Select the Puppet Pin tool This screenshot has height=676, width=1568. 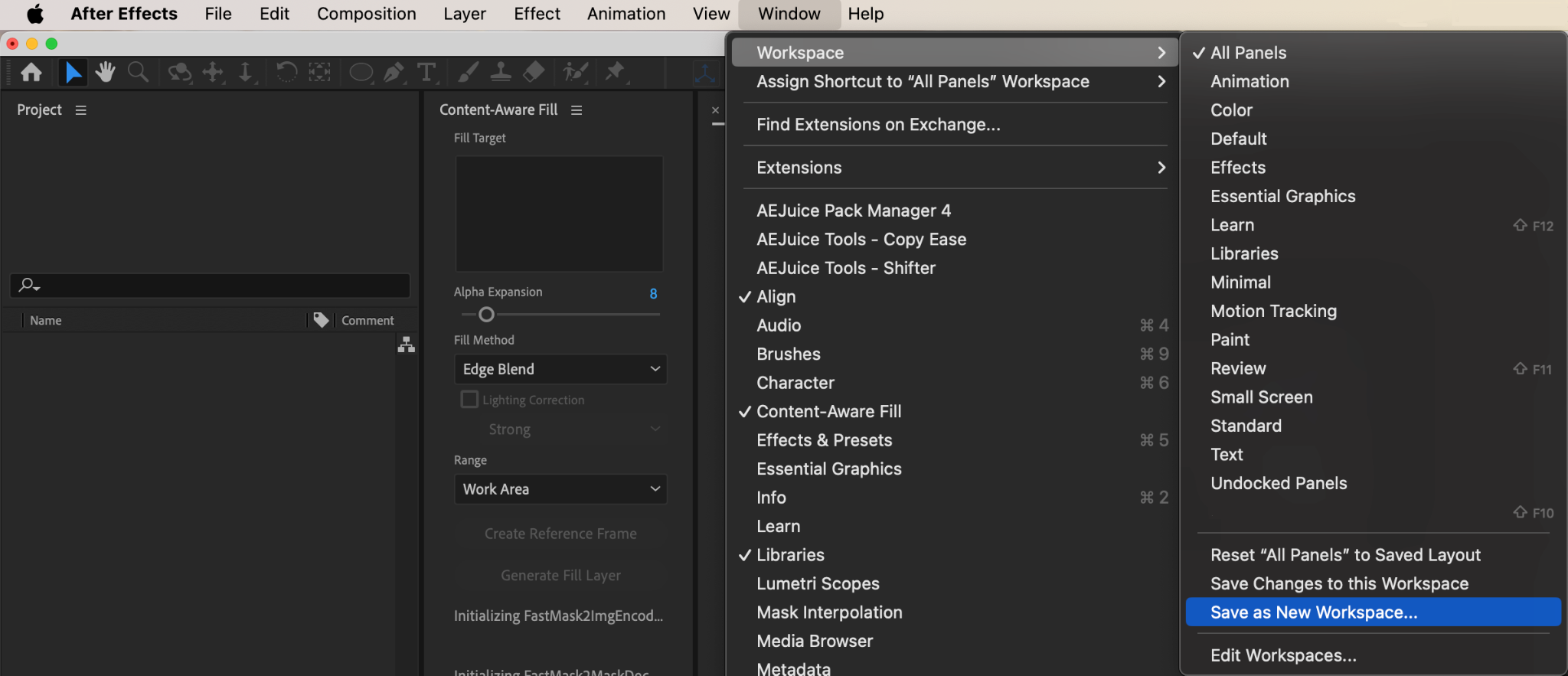tap(615, 73)
